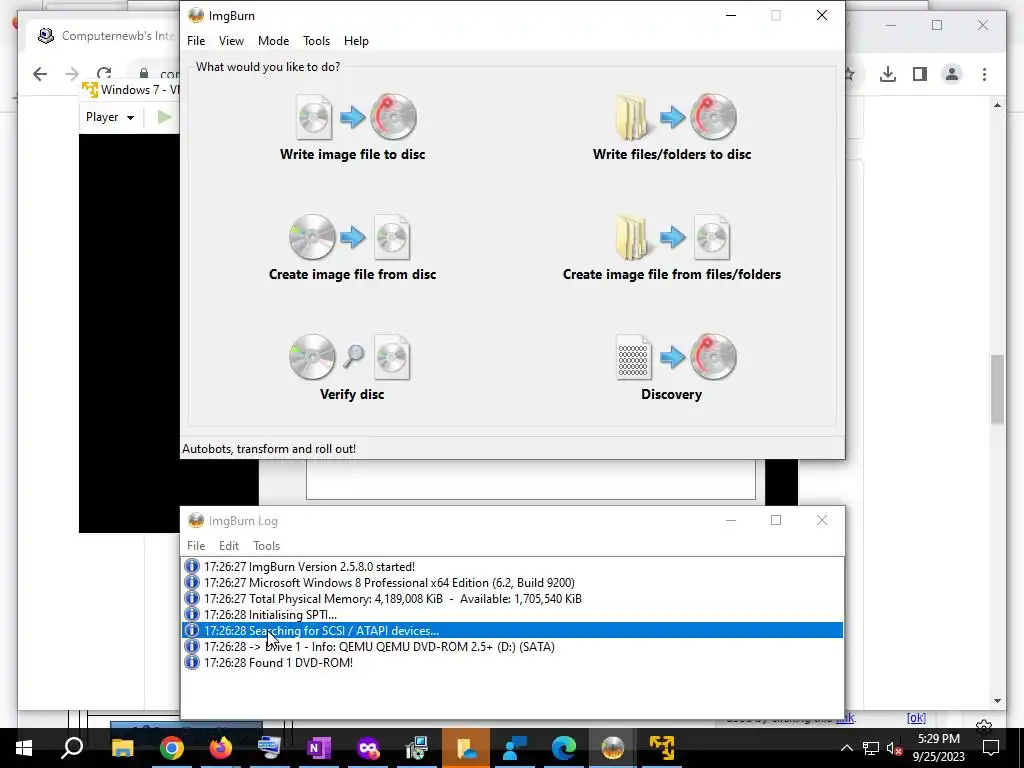This screenshot has width=1024, height=768.
Task: Open File menu in ImgBurn Log window
Action: (x=196, y=545)
